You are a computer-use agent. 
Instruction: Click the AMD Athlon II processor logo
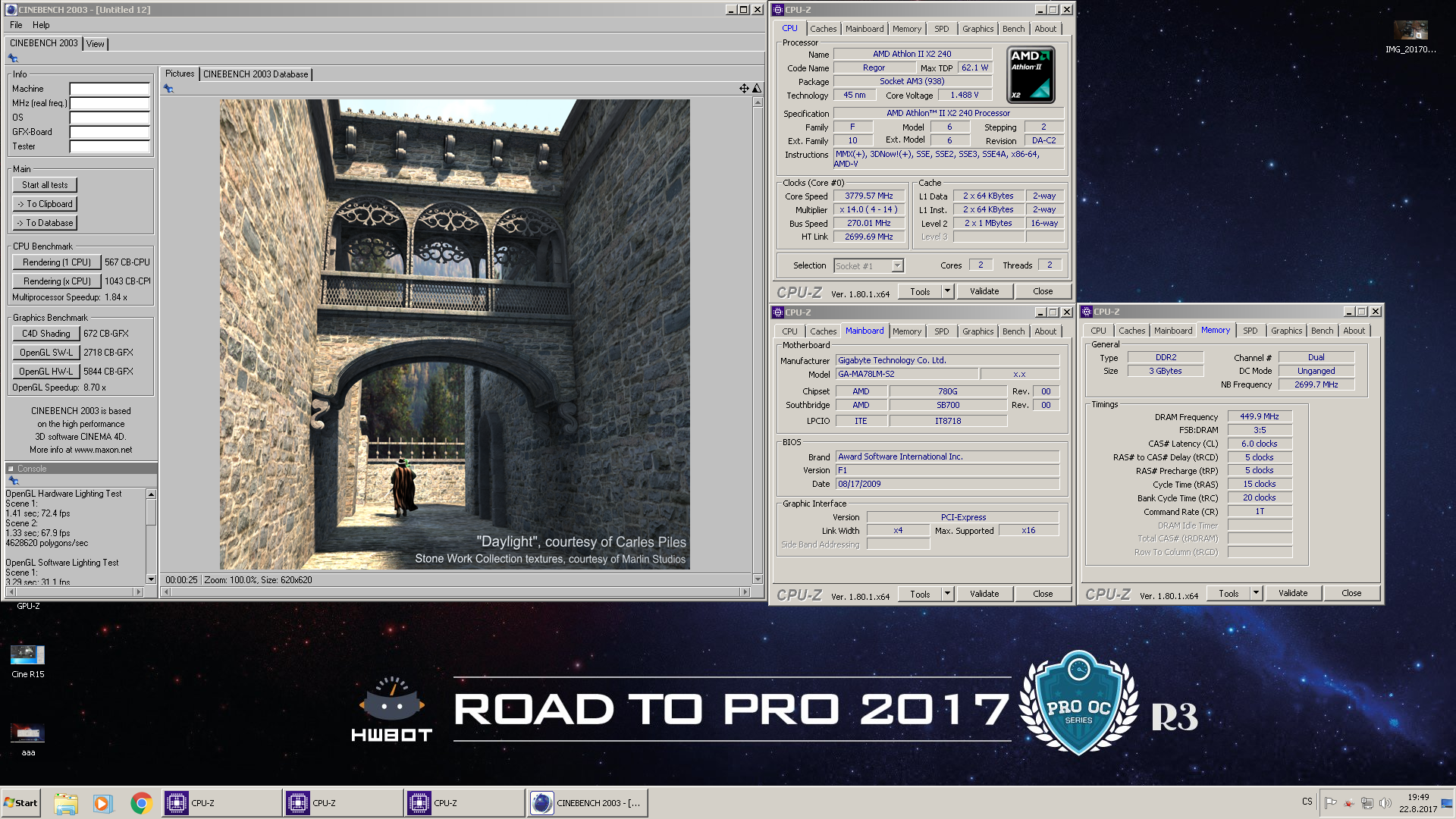pyautogui.click(x=1031, y=74)
